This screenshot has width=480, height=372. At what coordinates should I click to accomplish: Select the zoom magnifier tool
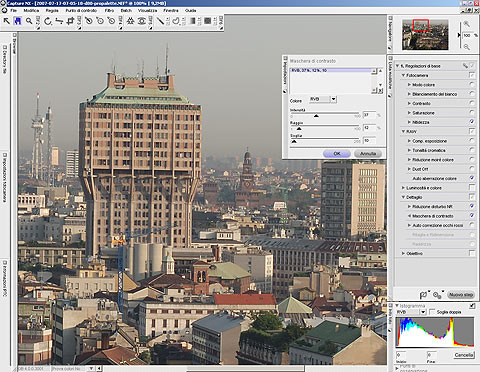pyautogui.click(x=29, y=21)
